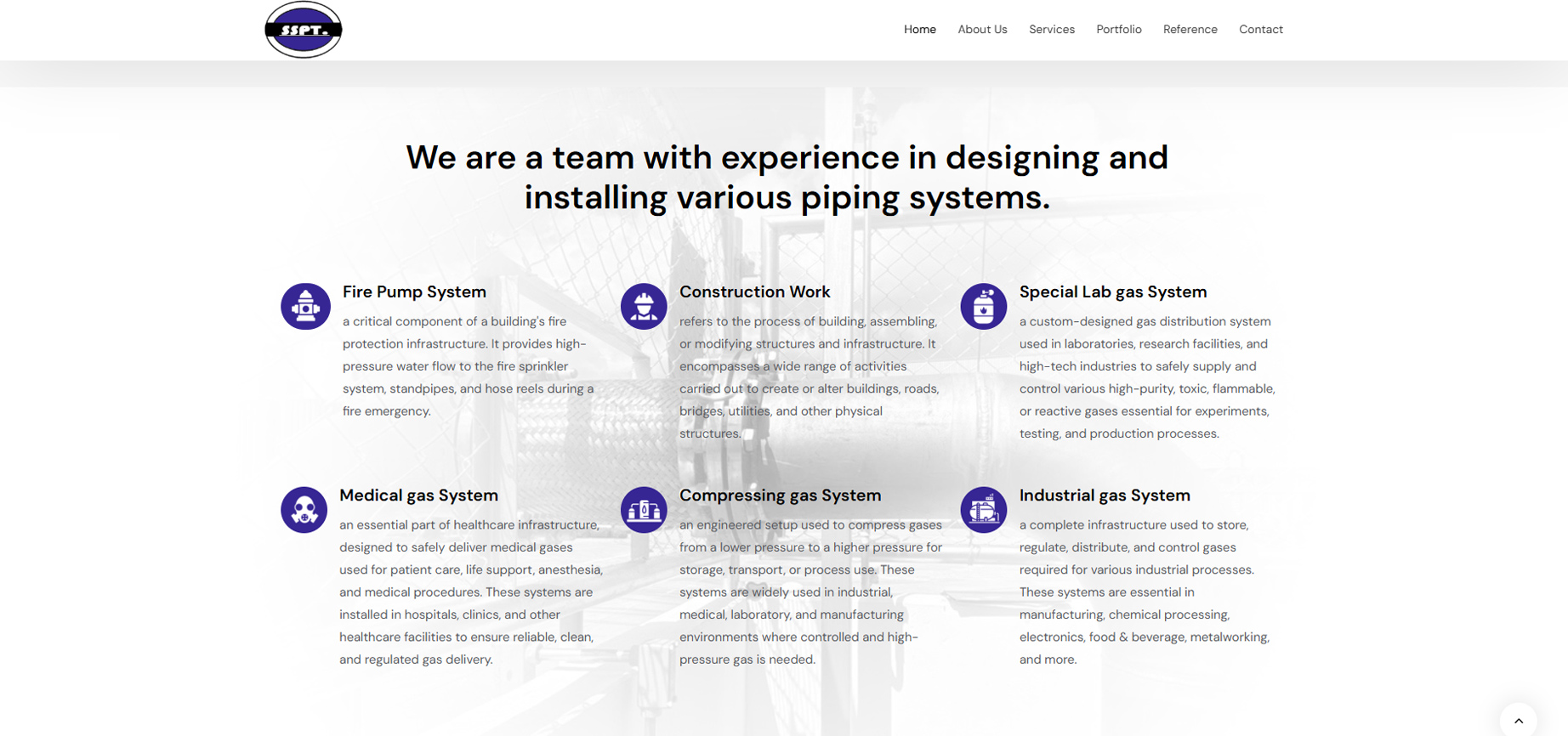This screenshot has height=736, width=1568.
Task: Go to the Home menu item
Action: click(x=919, y=30)
